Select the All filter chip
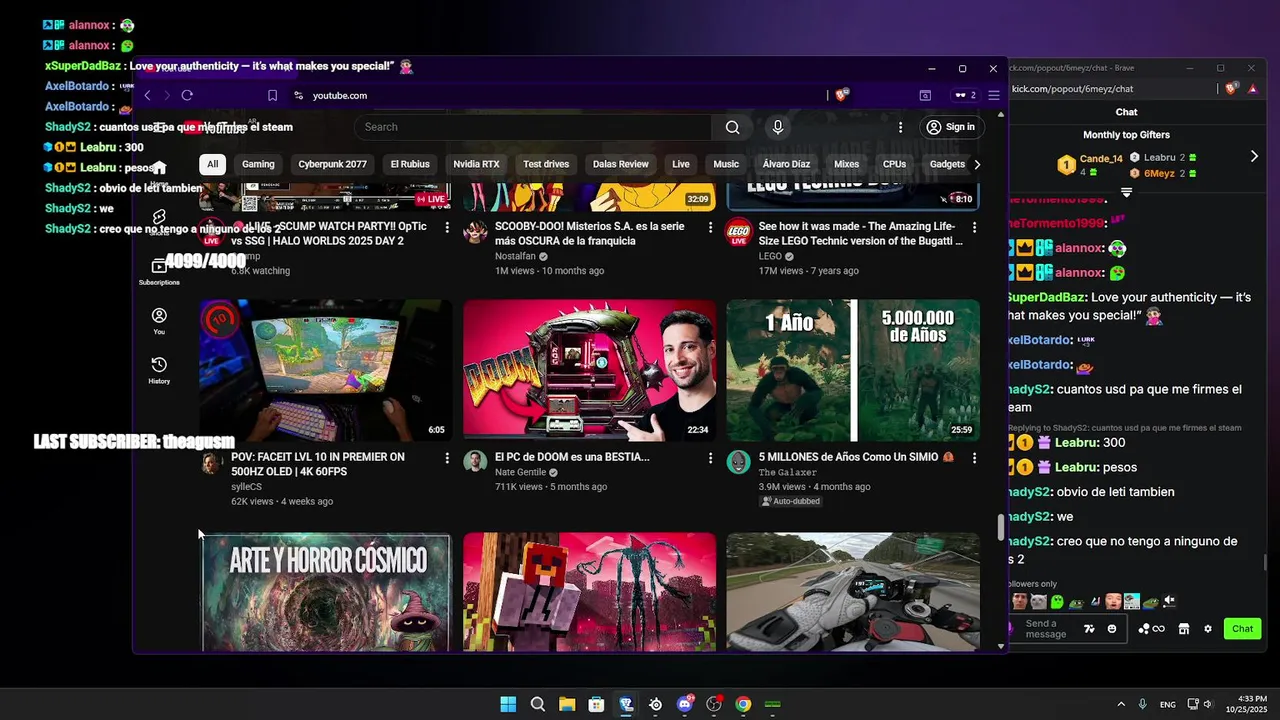The width and height of the screenshot is (1280, 720). [213, 164]
